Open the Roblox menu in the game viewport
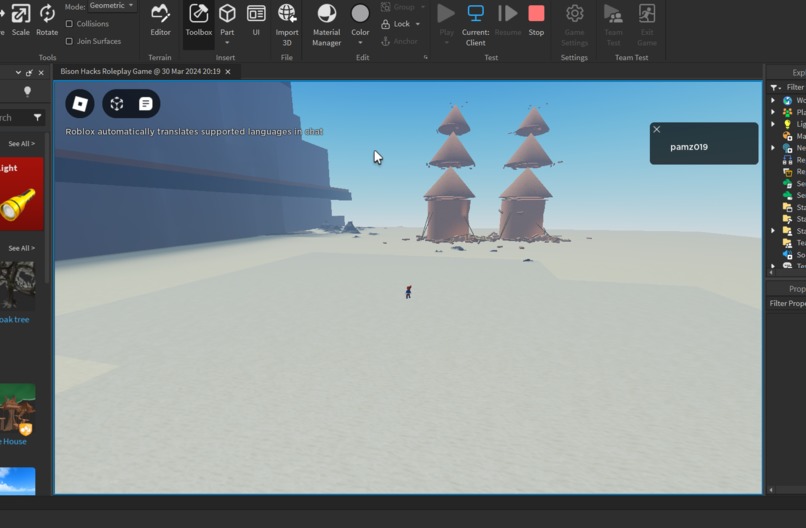 pyautogui.click(x=80, y=104)
